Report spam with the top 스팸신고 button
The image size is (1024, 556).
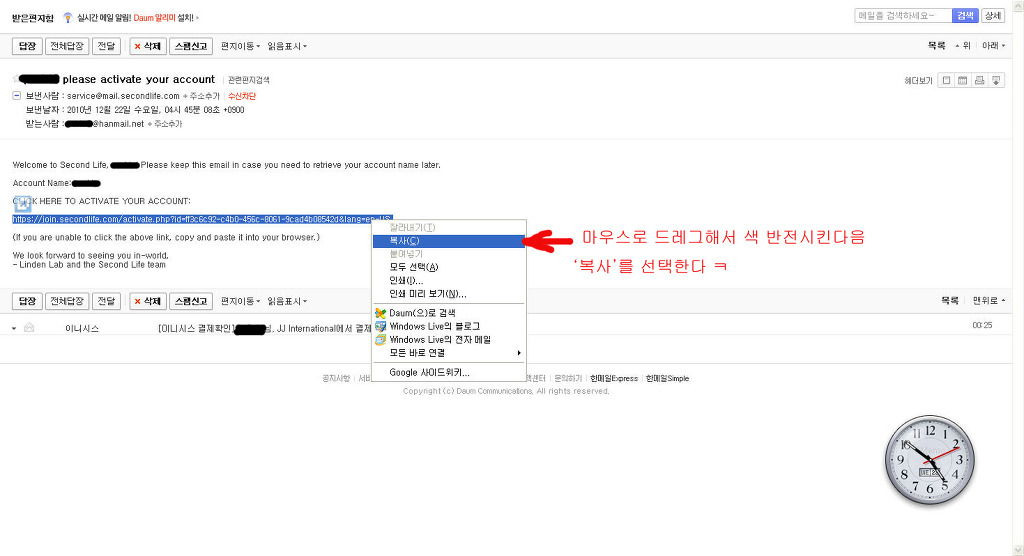[x=191, y=46]
